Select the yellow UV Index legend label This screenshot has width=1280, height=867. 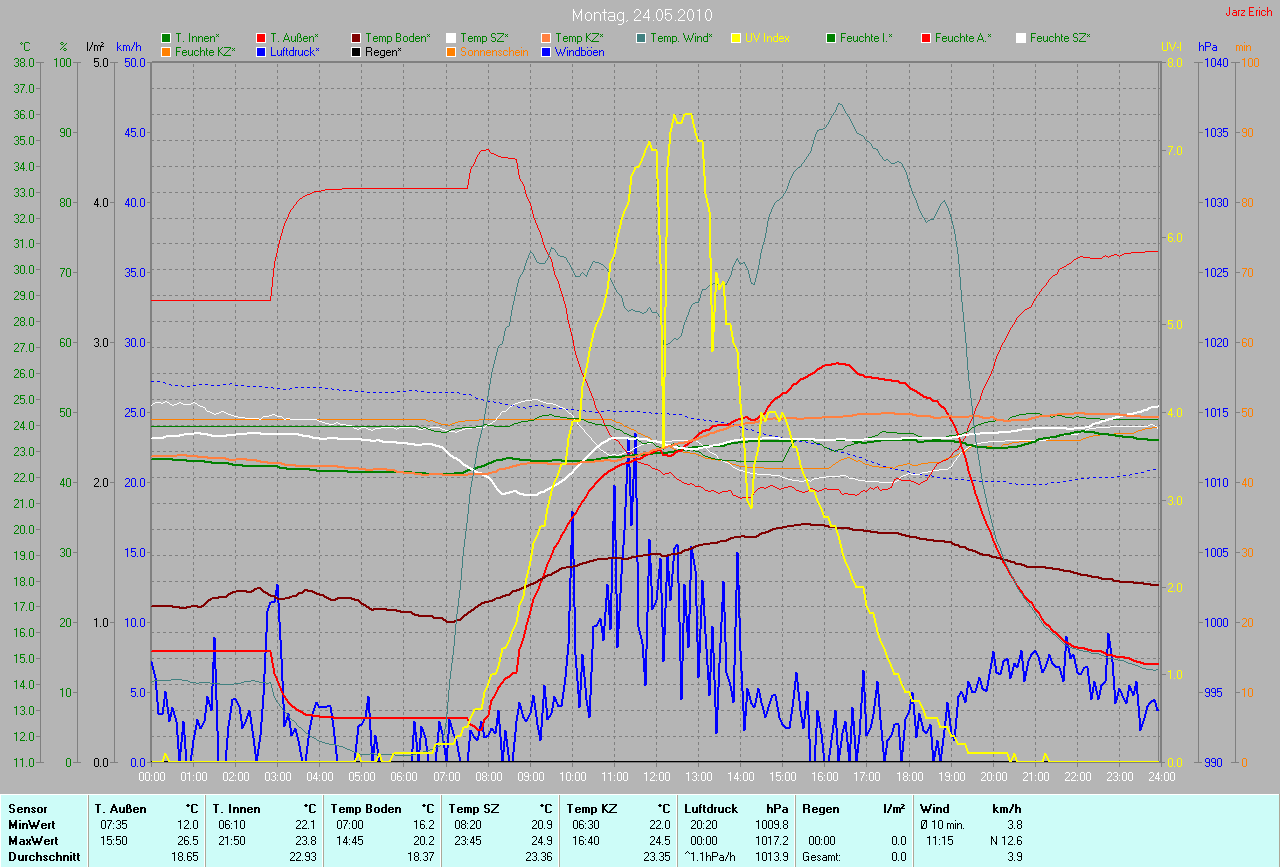click(767, 38)
